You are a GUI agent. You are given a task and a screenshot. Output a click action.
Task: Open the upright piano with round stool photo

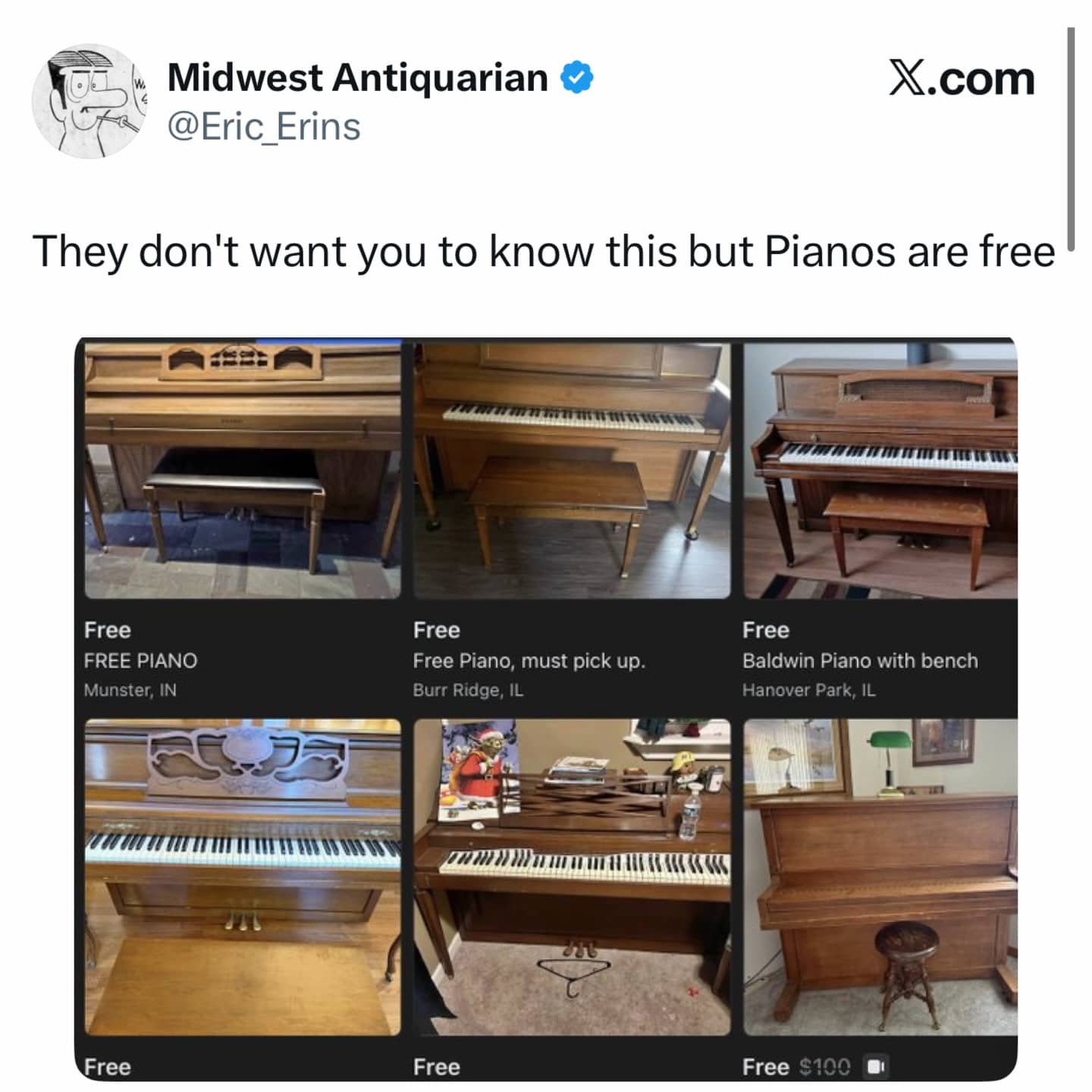tap(880, 877)
